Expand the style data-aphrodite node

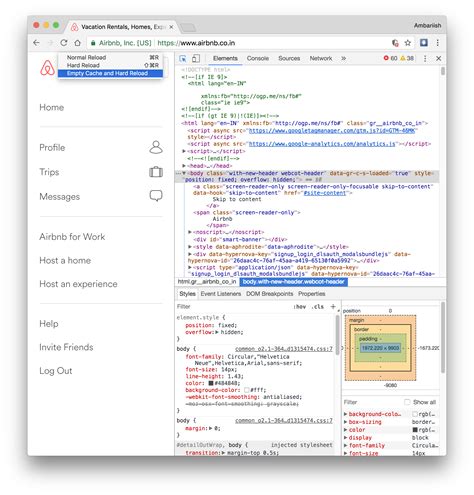(x=190, y=247)
